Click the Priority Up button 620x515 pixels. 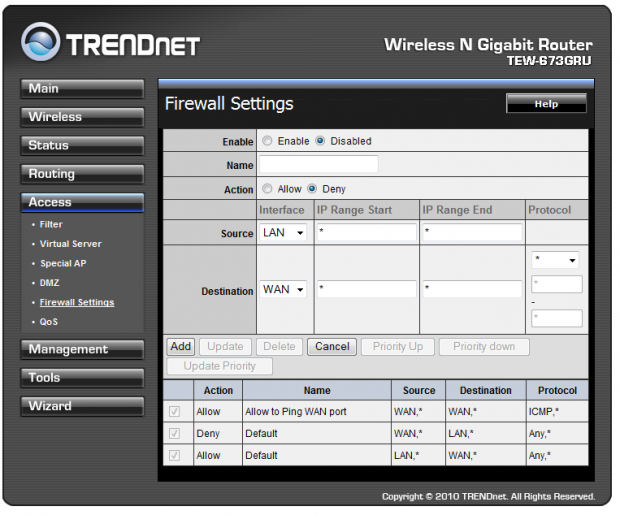coord(398,346)
